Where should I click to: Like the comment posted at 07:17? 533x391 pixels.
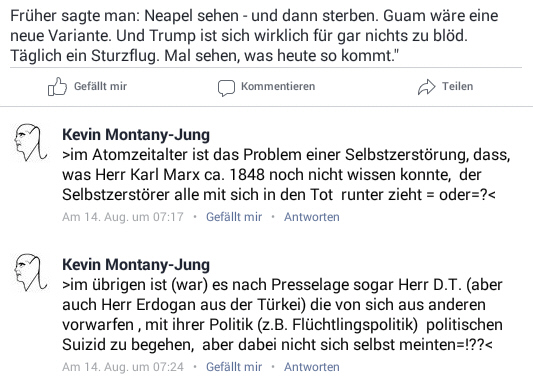pos(234,217)
